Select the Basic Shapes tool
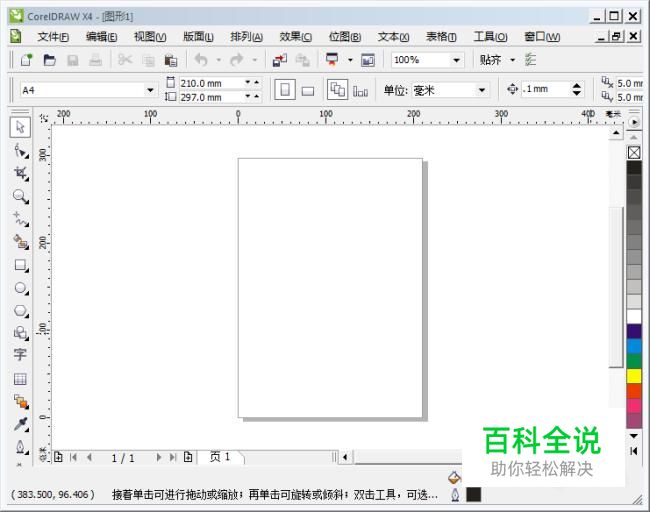The image size is (650, 512). point(20,333)
